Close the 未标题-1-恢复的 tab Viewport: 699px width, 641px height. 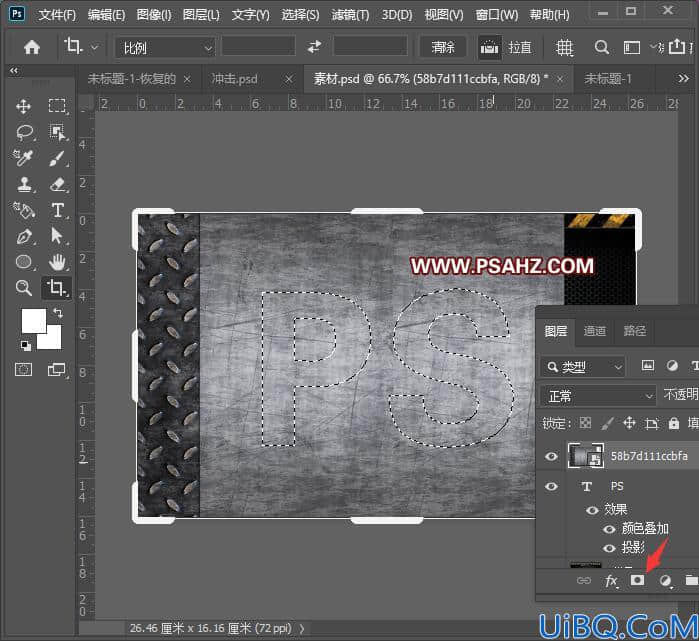pos(187,79)
